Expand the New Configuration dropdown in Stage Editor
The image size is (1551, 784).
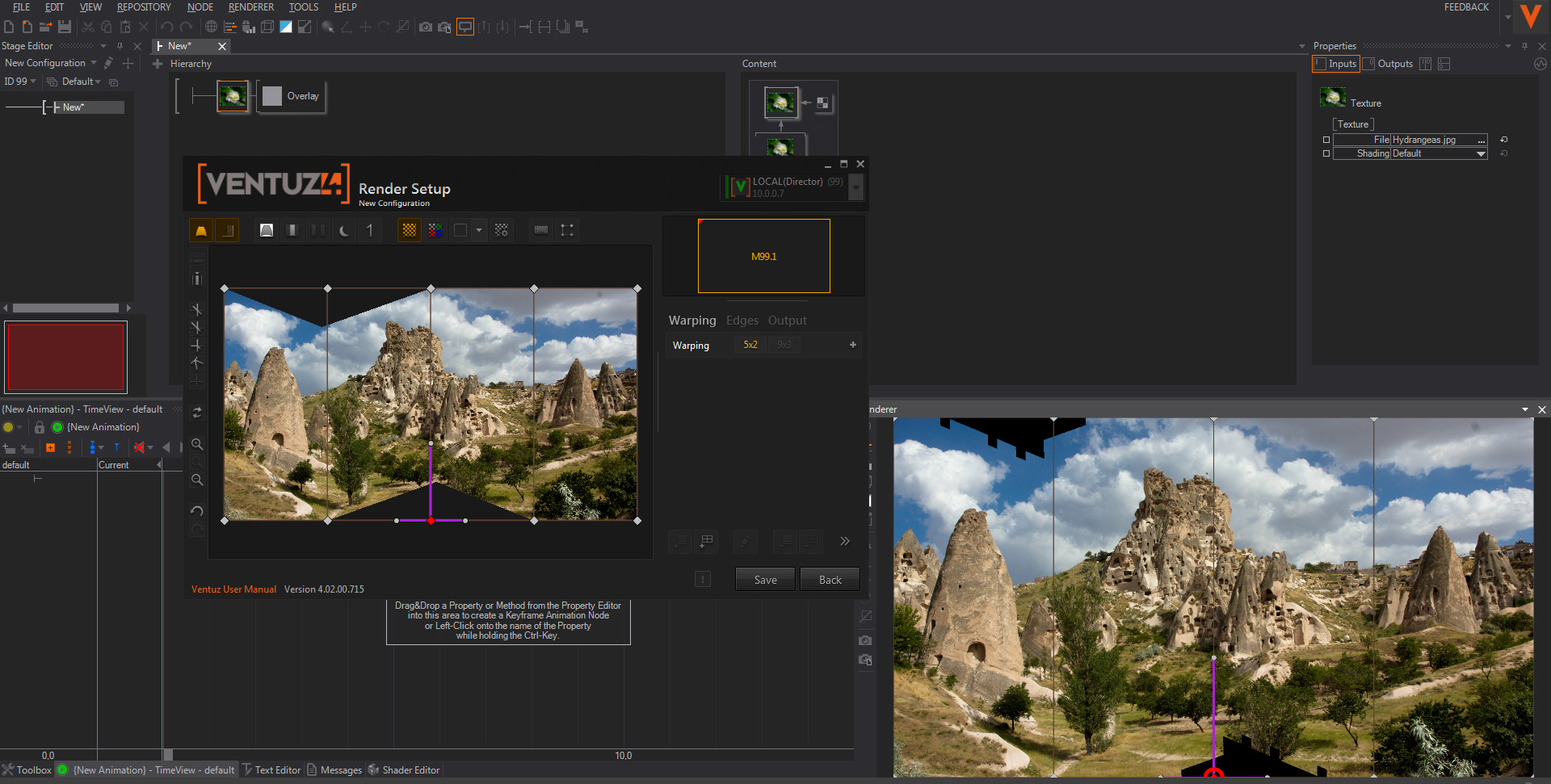[x=94, y=63]
